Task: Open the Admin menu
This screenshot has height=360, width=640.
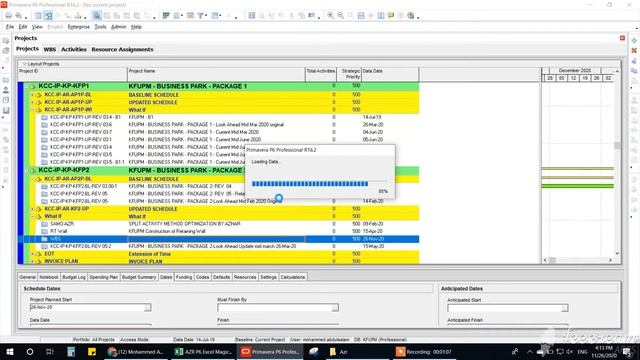Action: [118, 27]
